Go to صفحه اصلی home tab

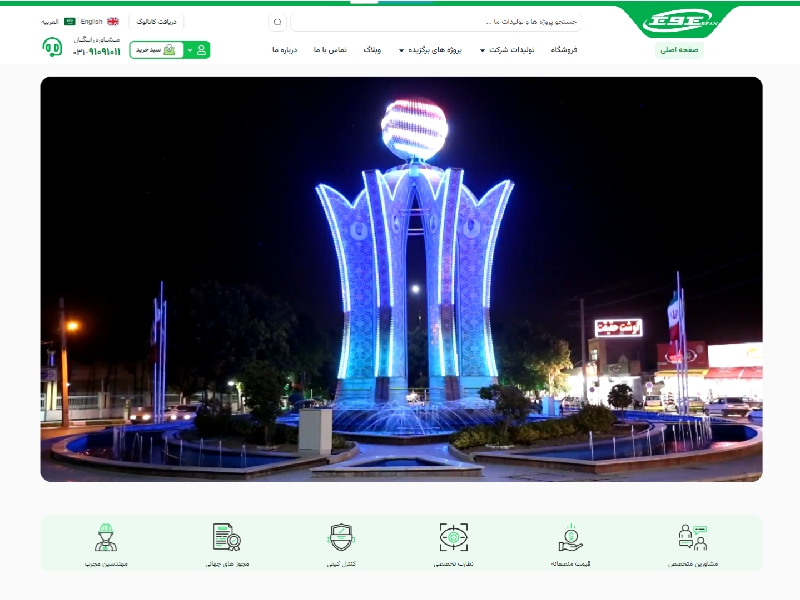click(x=679, y=50)
